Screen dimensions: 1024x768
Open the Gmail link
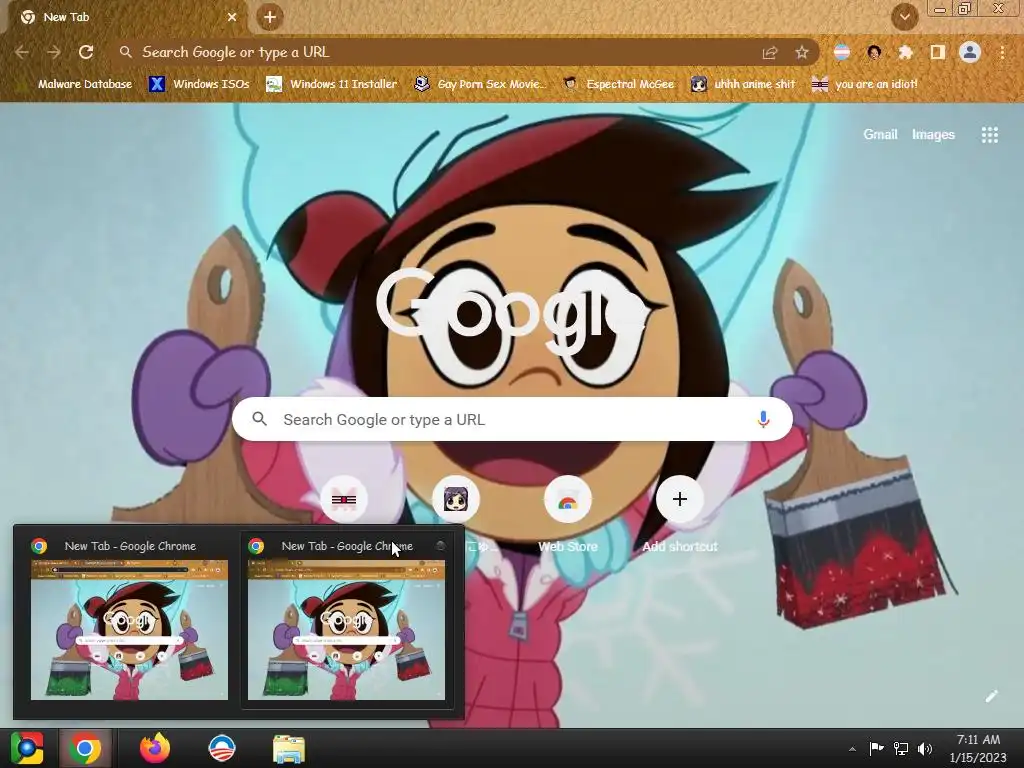click(x=880, y=135)
